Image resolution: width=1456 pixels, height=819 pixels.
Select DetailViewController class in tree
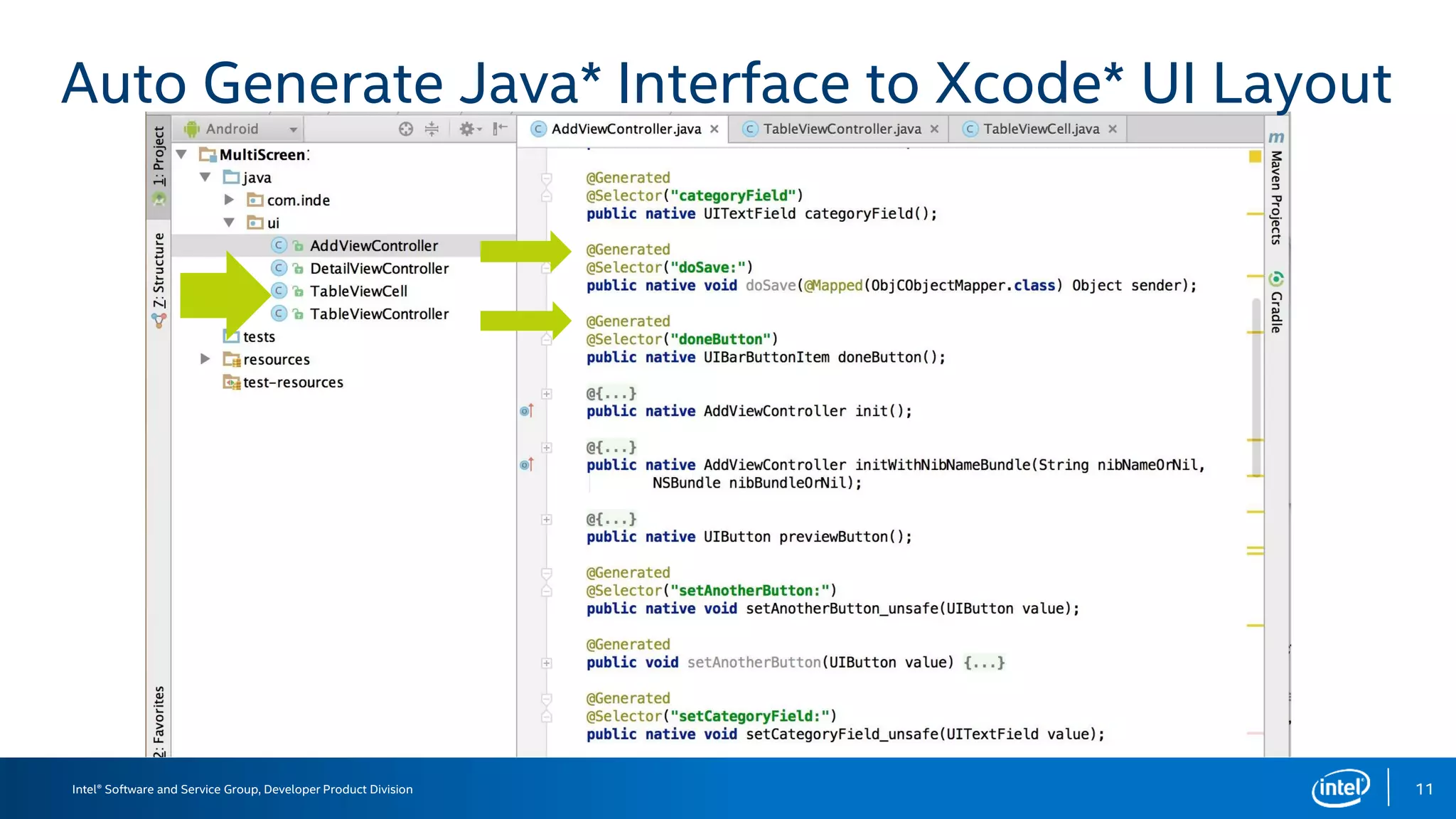pos(379,268)
